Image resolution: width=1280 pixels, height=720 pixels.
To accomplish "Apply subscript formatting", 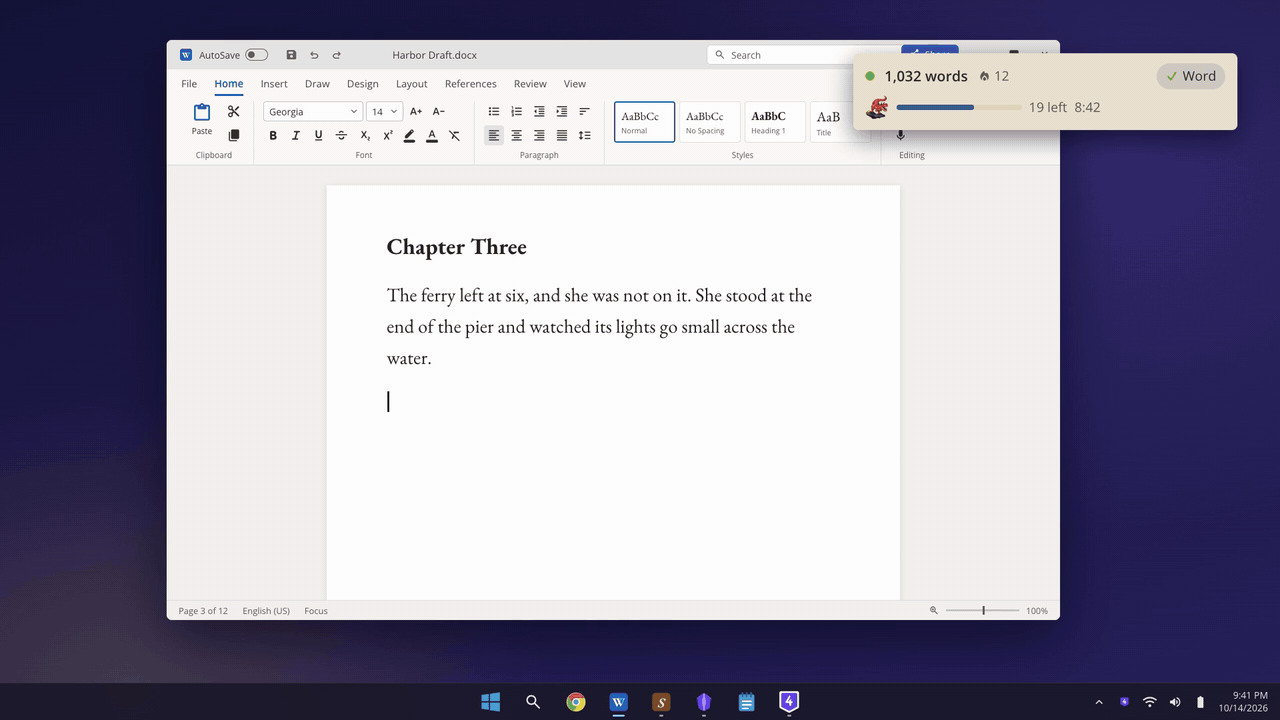I will point(365,136).
